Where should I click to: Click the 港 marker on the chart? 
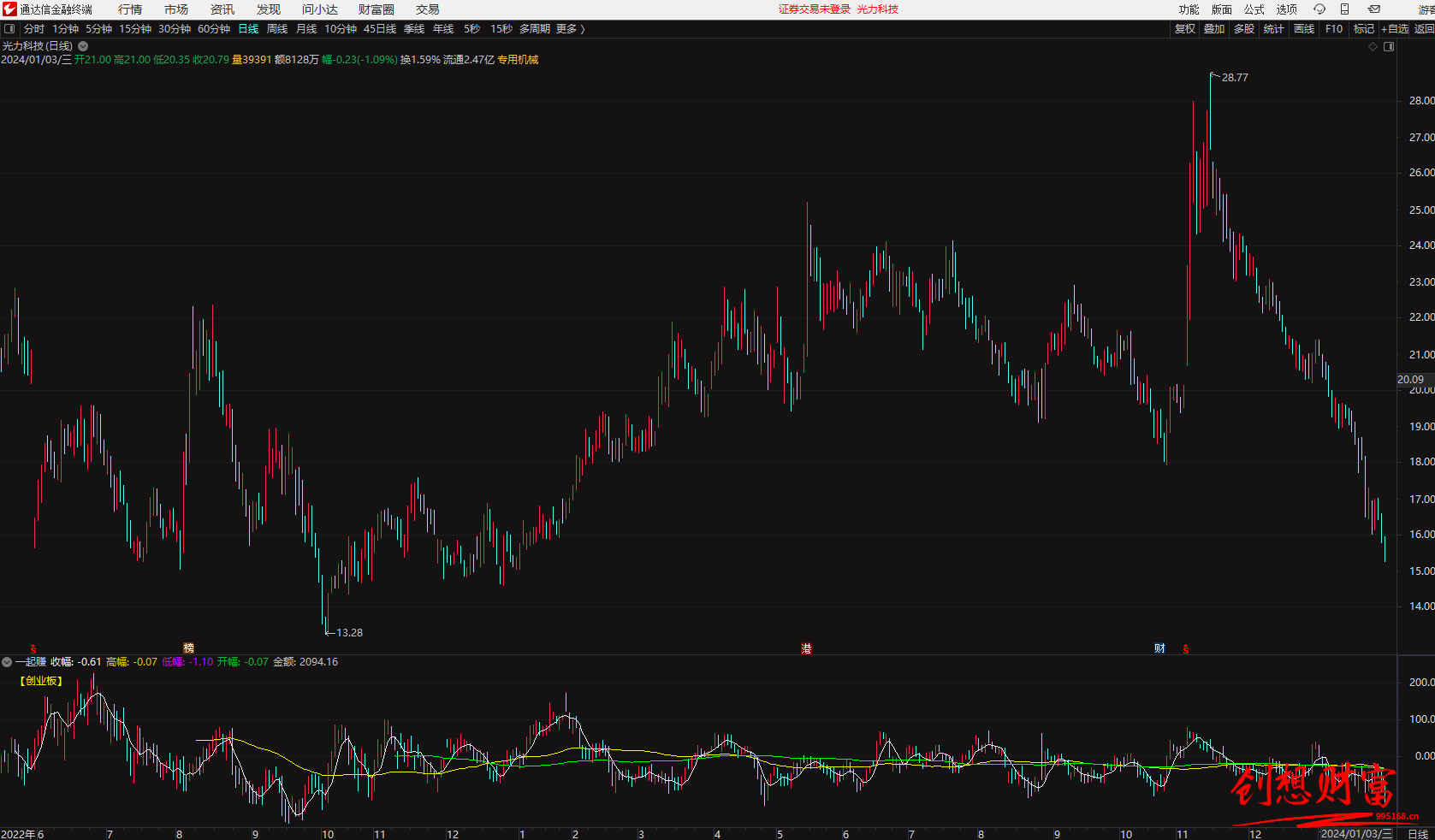(806, 649)
